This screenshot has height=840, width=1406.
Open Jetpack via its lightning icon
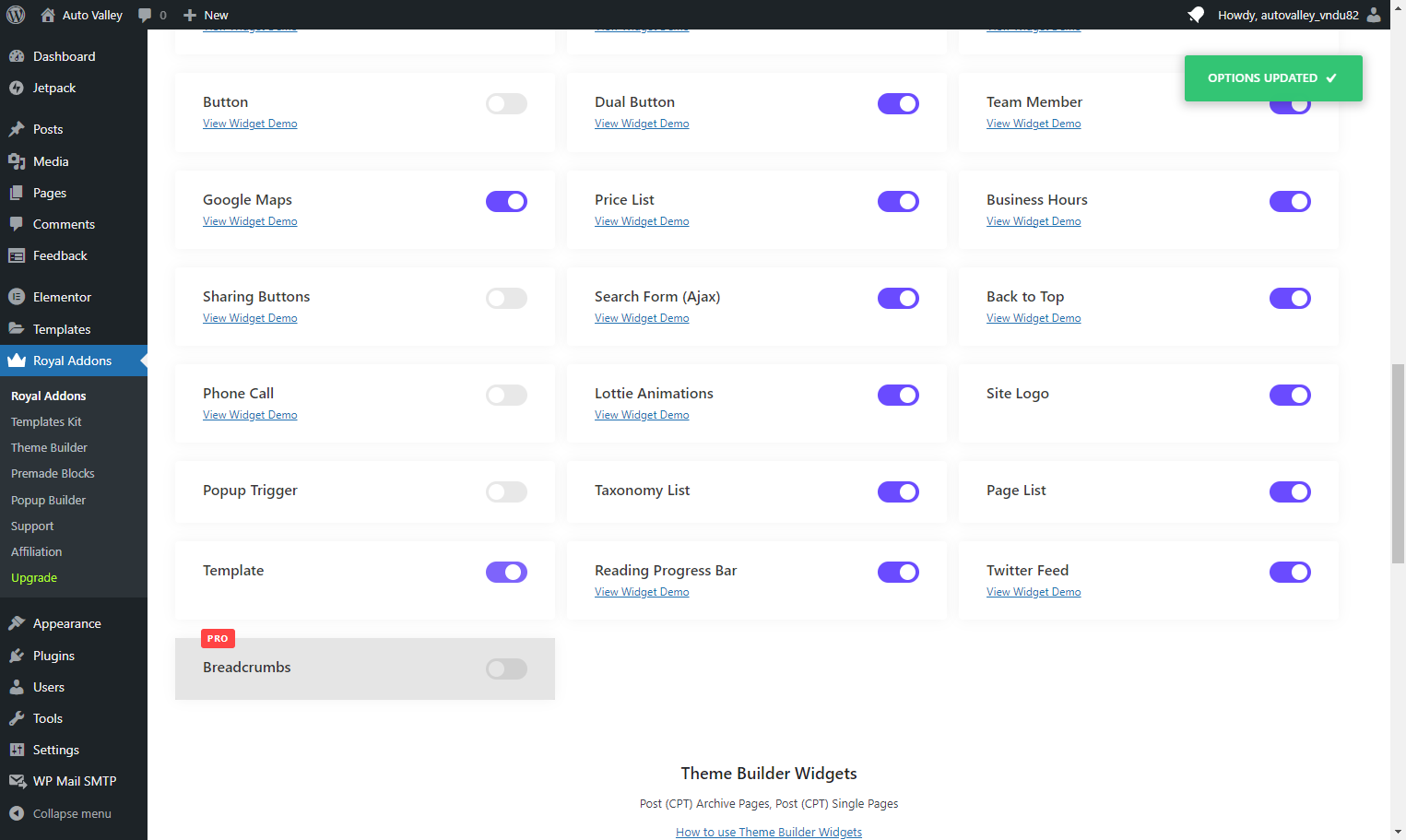point(17,88)
